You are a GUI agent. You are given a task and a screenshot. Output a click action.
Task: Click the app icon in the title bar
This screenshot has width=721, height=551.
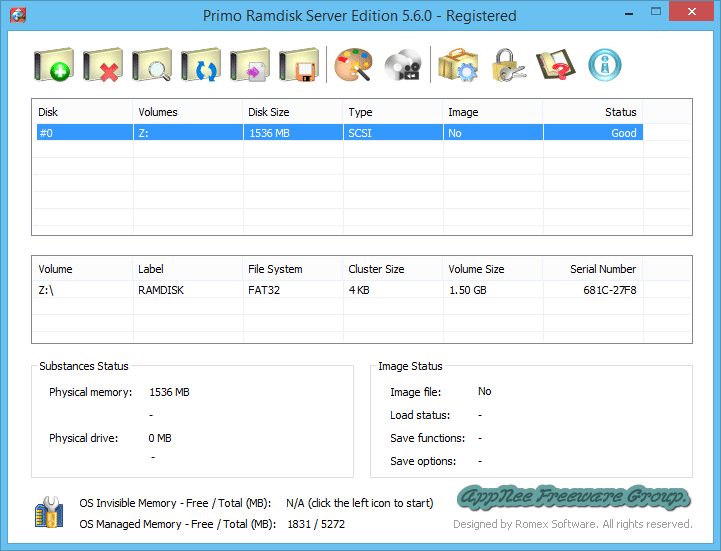click(x=18, y=15)
